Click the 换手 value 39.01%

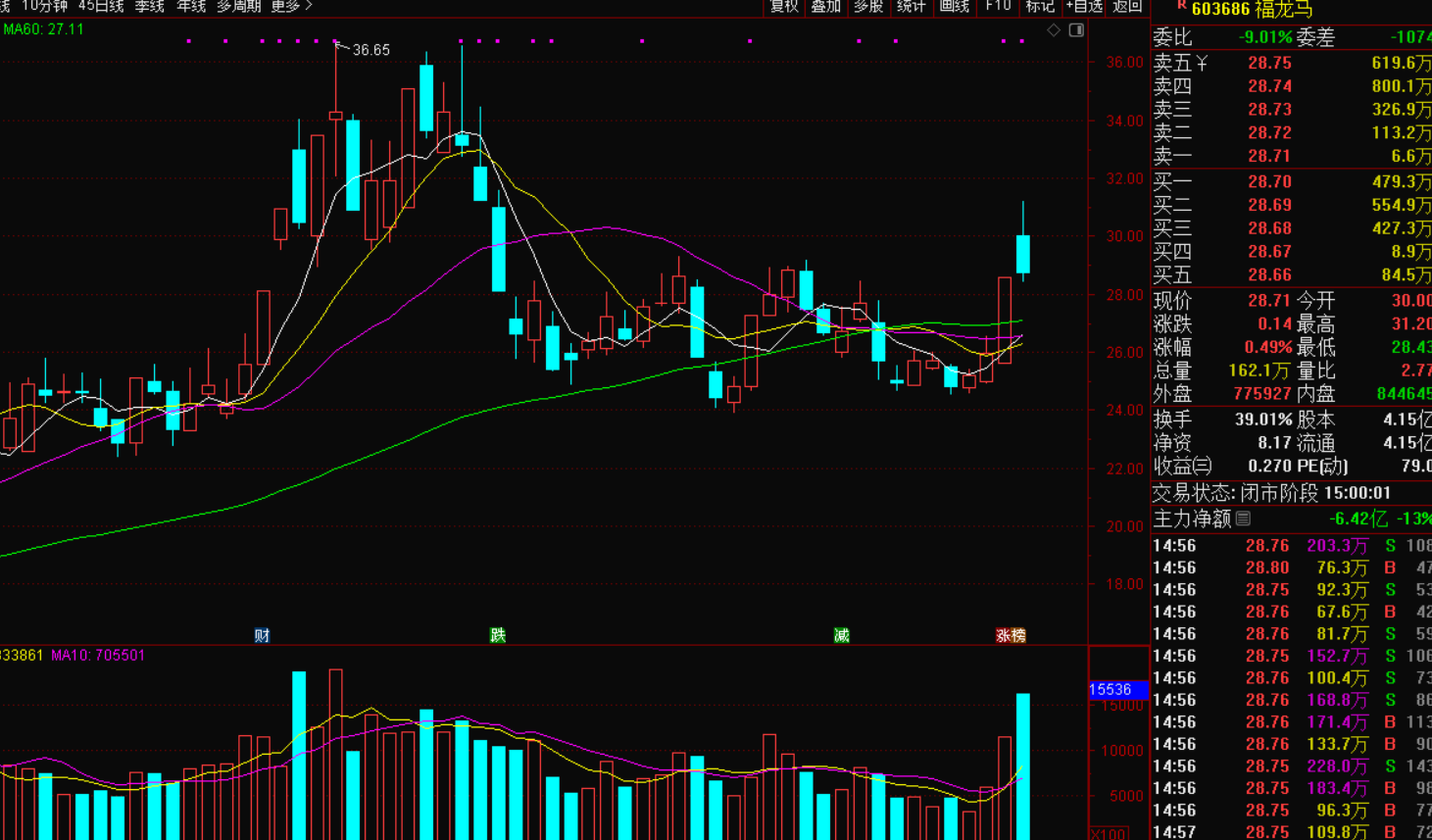point(1262,420)
